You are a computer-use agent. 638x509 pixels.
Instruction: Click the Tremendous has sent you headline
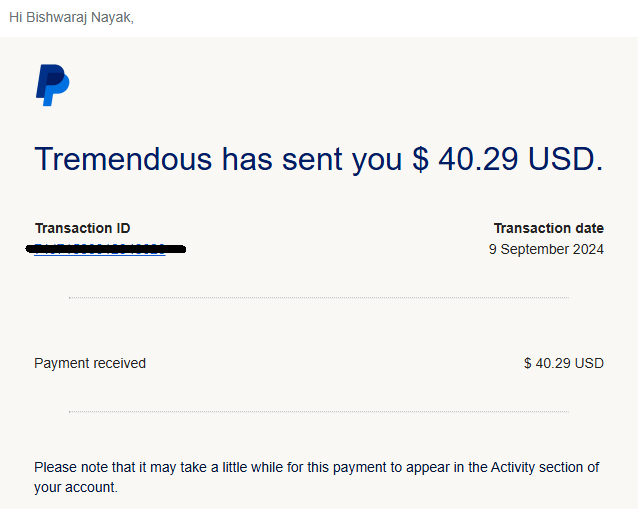click(x=319, y=159)
